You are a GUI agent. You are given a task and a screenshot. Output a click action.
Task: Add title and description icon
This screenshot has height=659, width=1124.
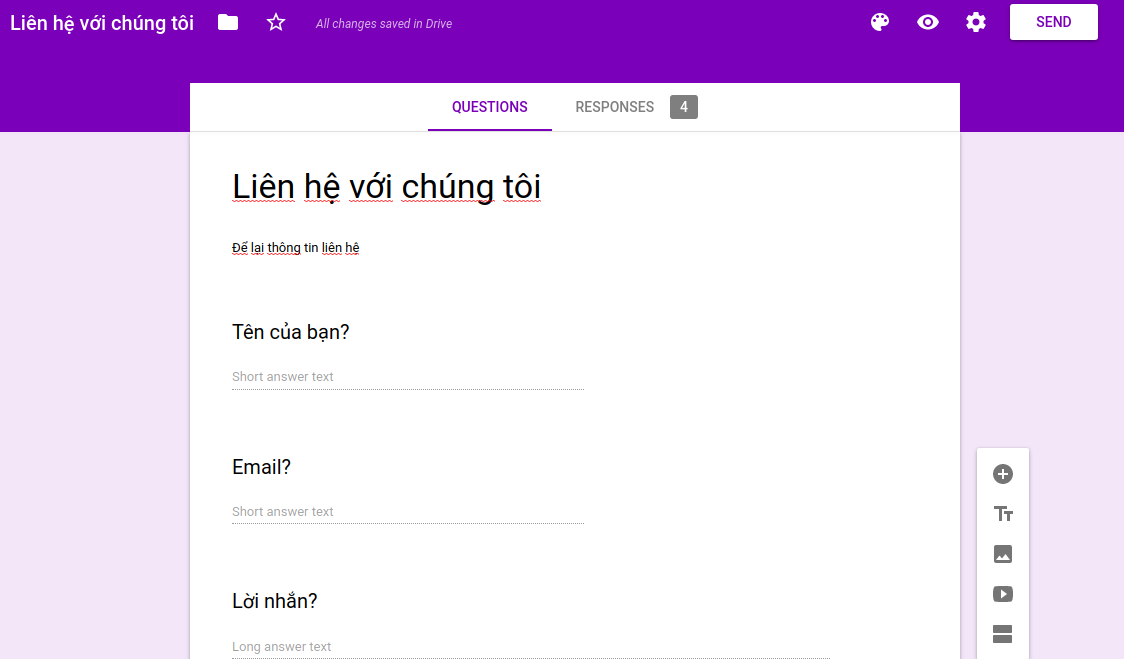click(1002, 514)
